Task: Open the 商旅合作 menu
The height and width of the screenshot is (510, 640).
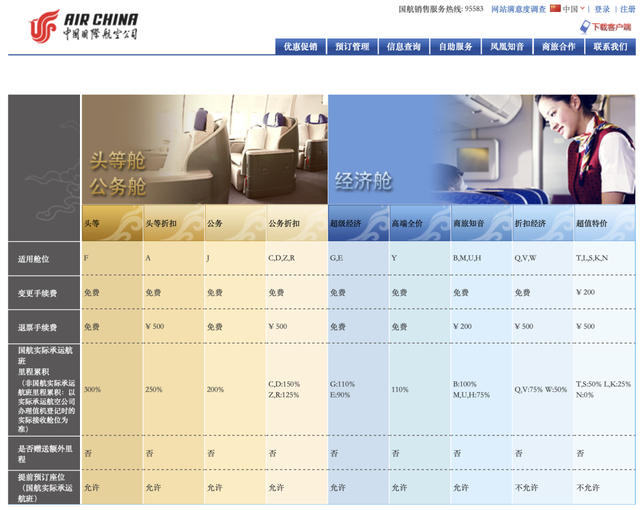Action: coord(559,47)
